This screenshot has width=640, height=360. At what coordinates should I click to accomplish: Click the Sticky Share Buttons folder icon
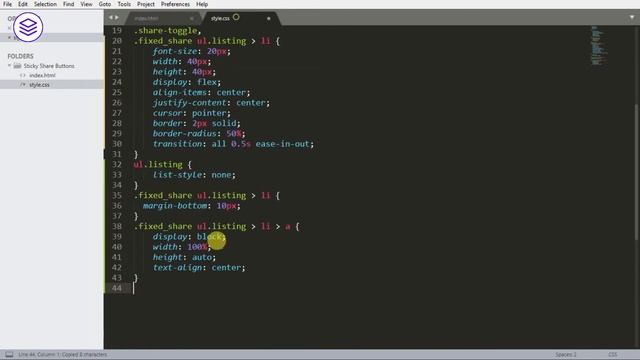coord(17,66)
